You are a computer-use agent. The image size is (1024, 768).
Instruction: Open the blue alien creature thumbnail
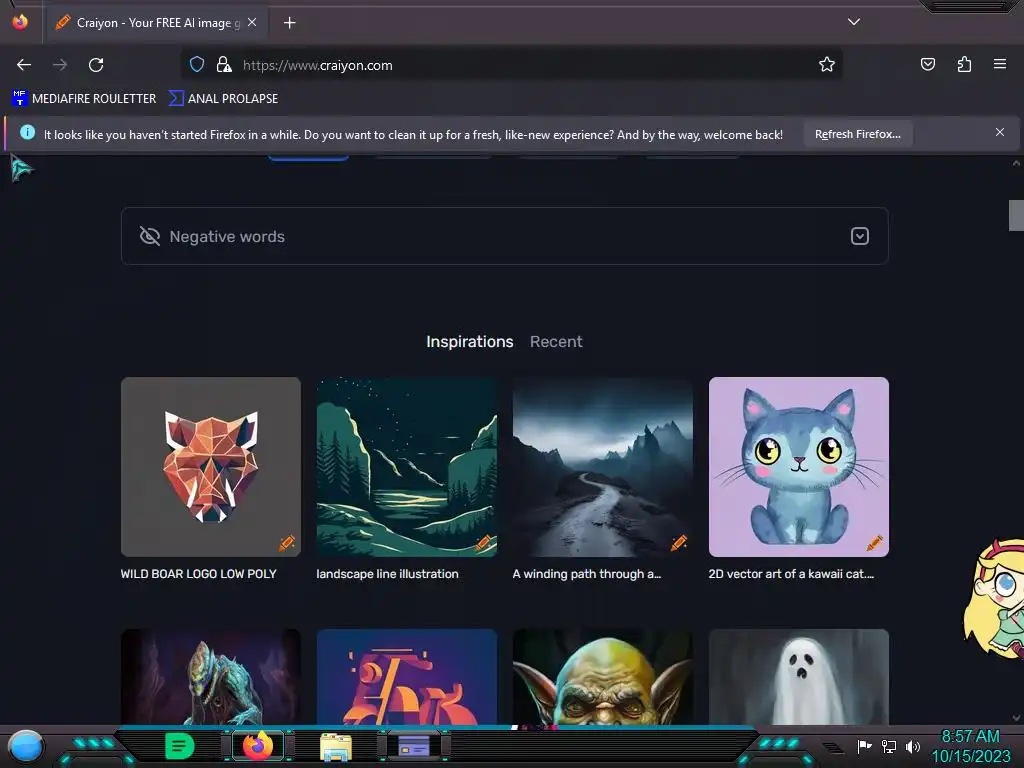pyautogui.click(x=211, y=677)
